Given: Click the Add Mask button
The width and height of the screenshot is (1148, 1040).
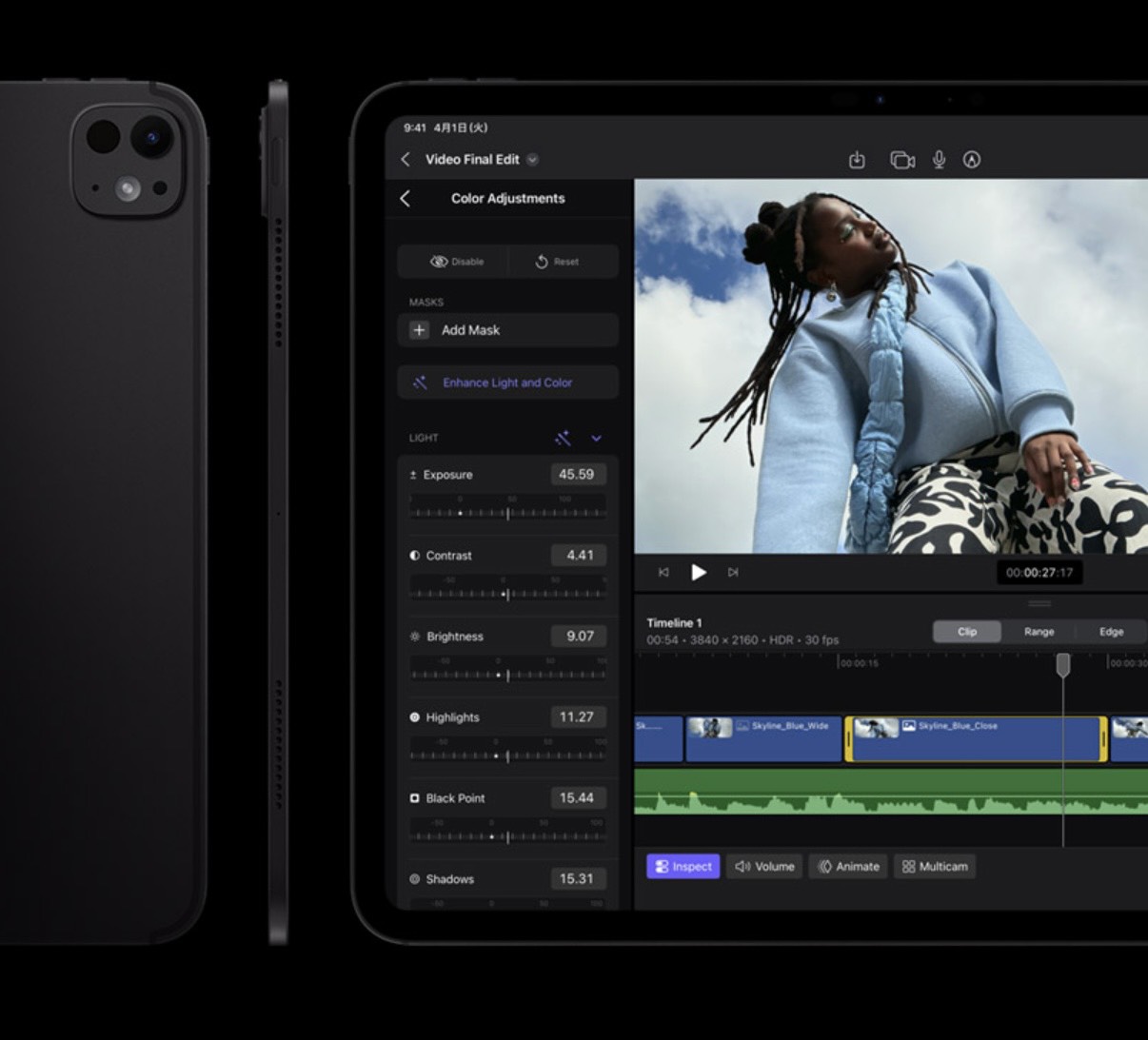Looking at the screenshot, I should [507, 330].
